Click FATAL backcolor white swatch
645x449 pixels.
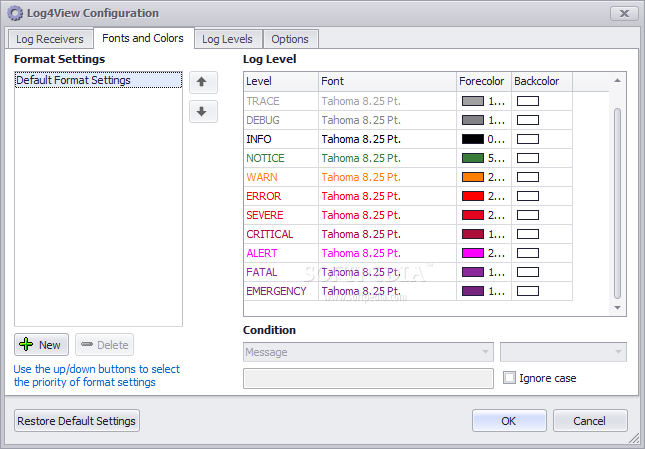528,272
